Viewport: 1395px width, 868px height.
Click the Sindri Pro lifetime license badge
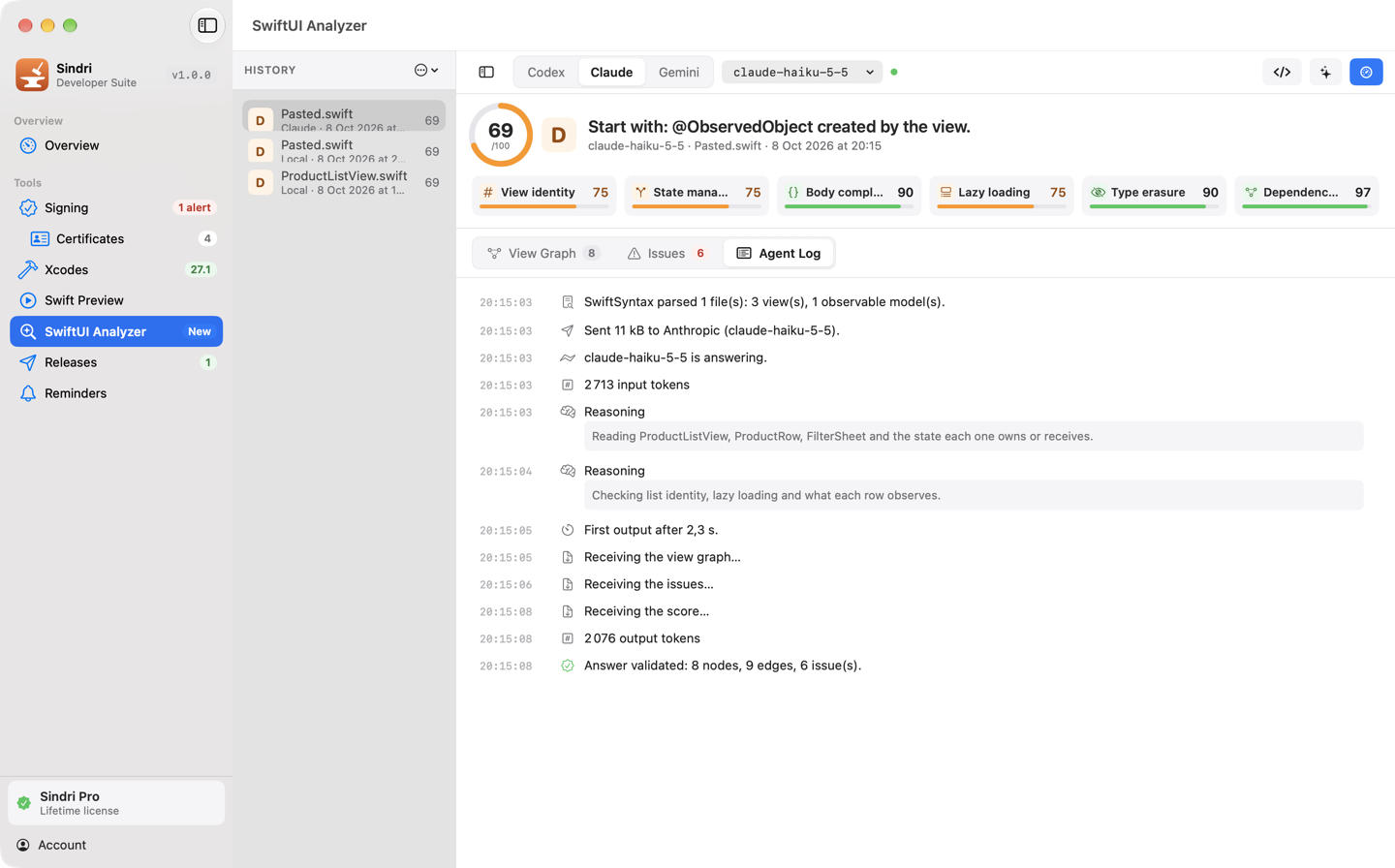tap(116, 803)
